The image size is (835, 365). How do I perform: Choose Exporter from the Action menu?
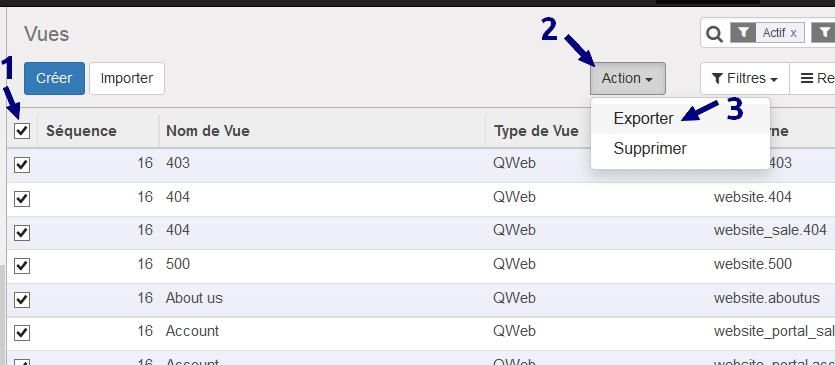click(x=643, y=118)
